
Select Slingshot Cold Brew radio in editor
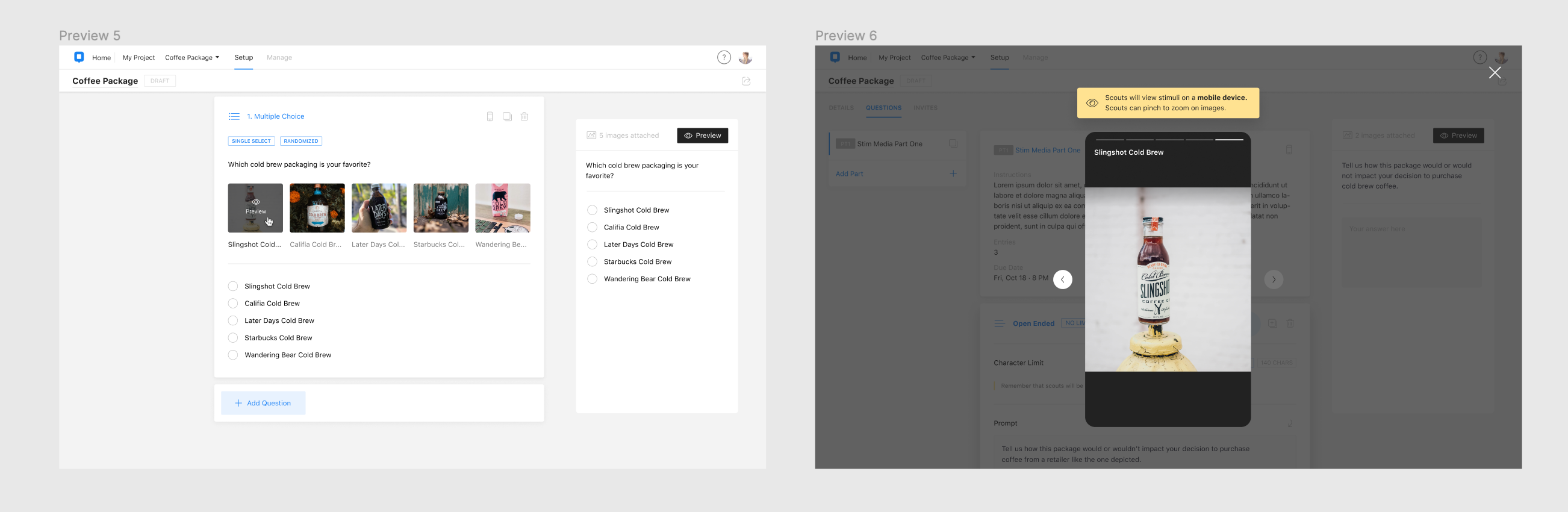point(233,286)
